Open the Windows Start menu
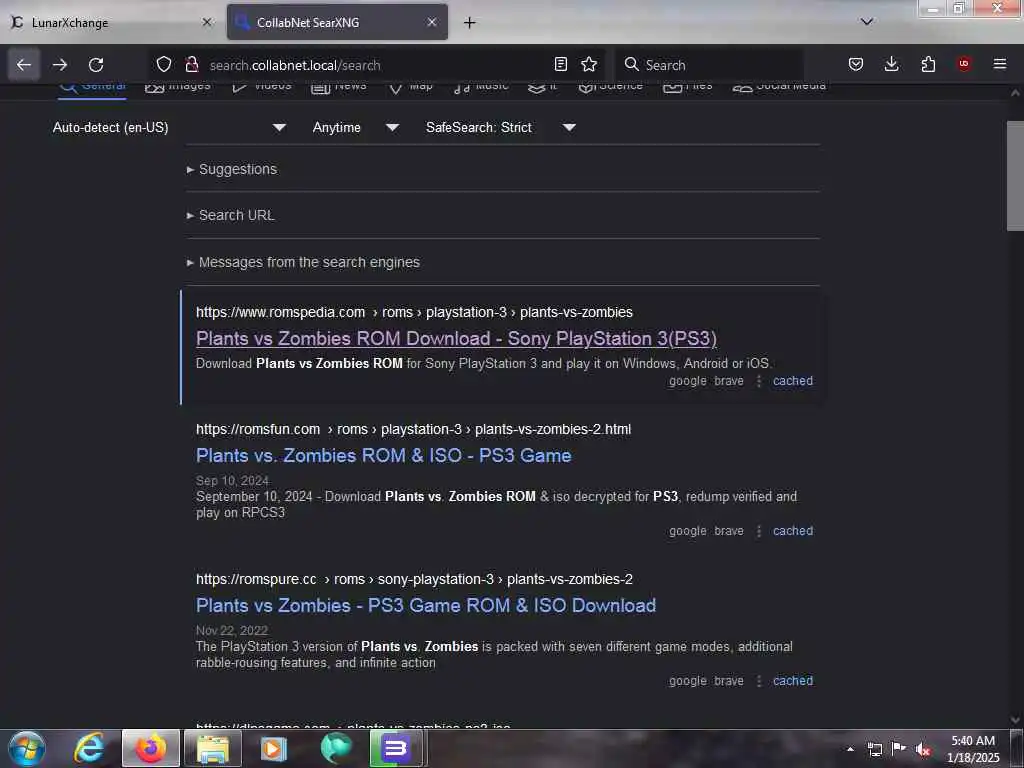1024x768 pixels. (x=26, y=748)
